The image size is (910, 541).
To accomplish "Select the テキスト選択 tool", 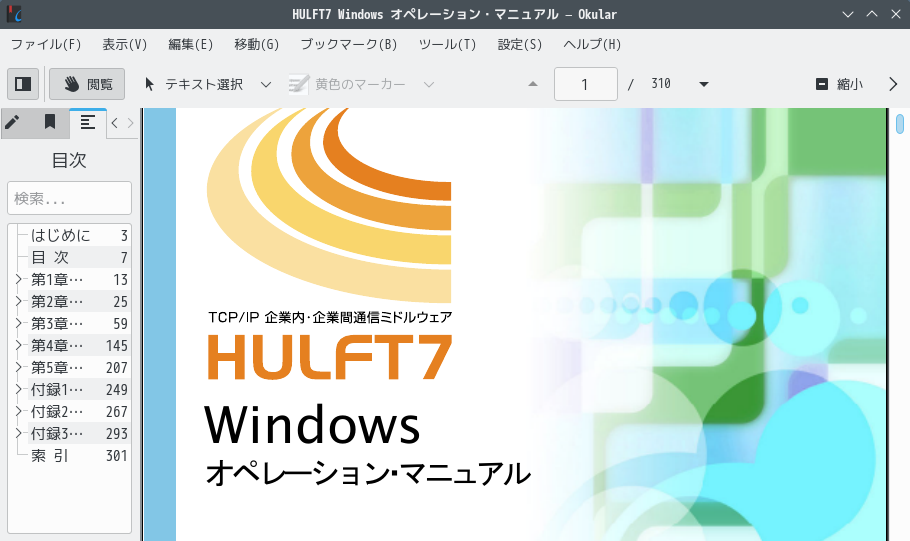I will [x=194, y=84].
